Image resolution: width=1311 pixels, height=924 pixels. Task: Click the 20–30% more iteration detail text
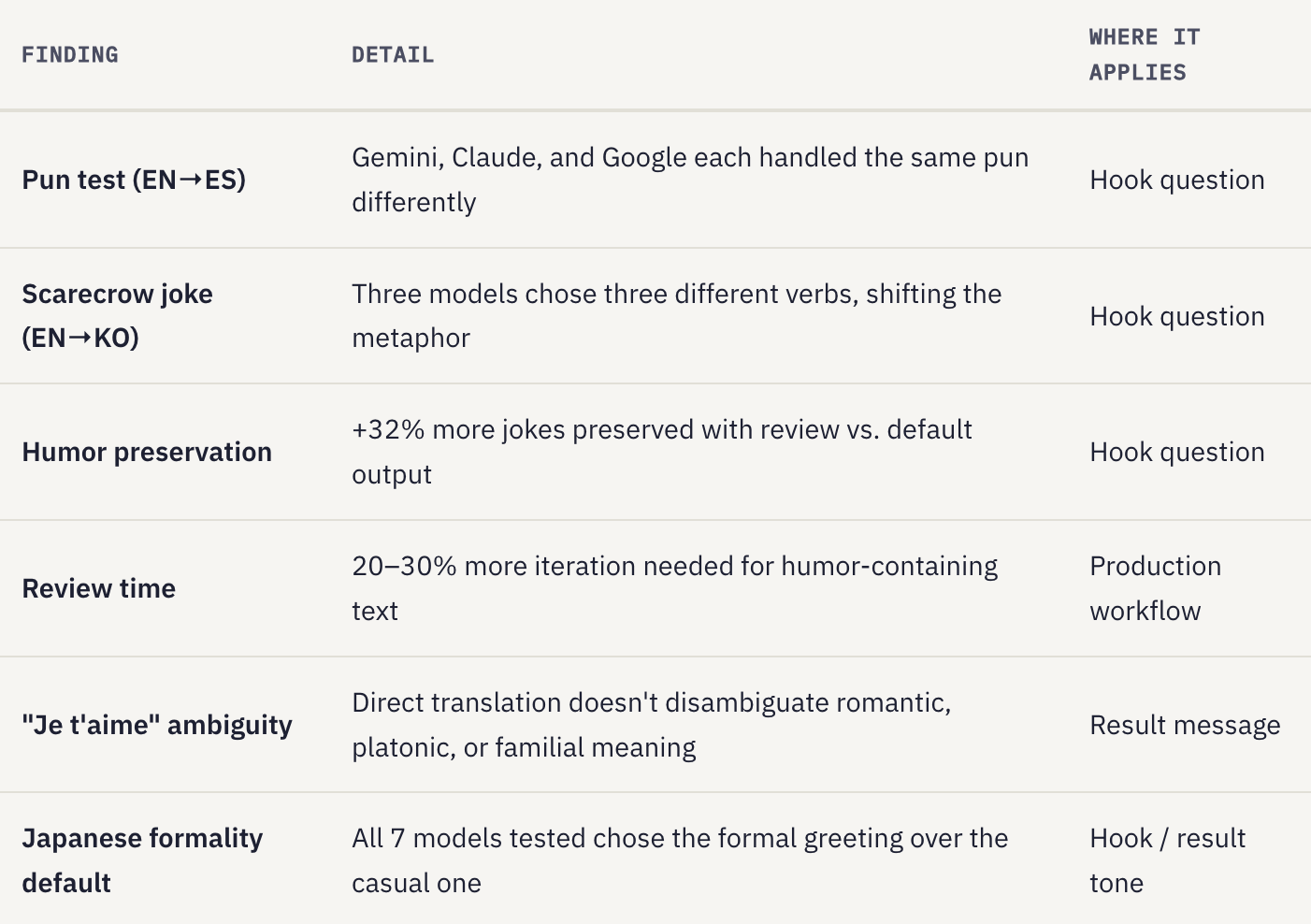(675, 588)
